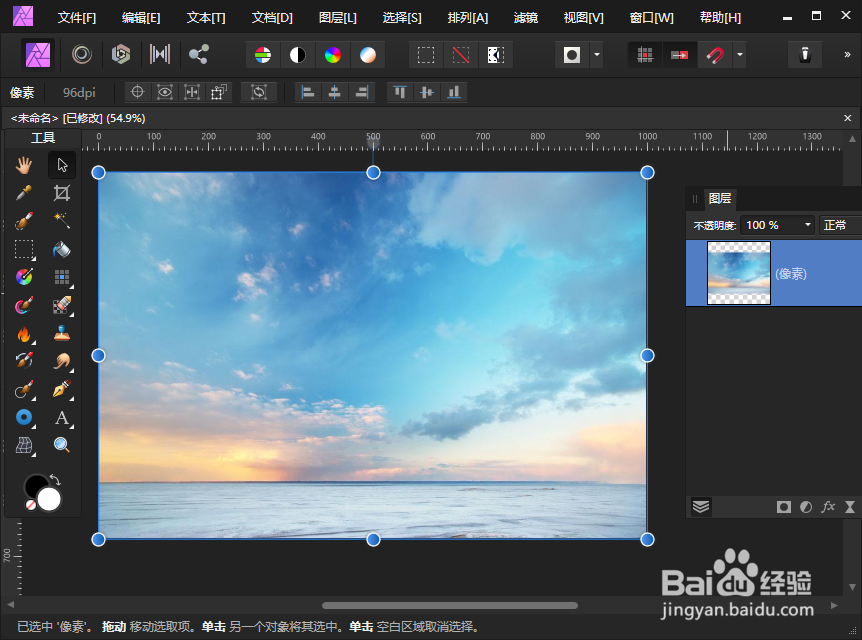862x640 pixels.
Task: Apply the auto white balance adjustment
Action: pos(368,54)
